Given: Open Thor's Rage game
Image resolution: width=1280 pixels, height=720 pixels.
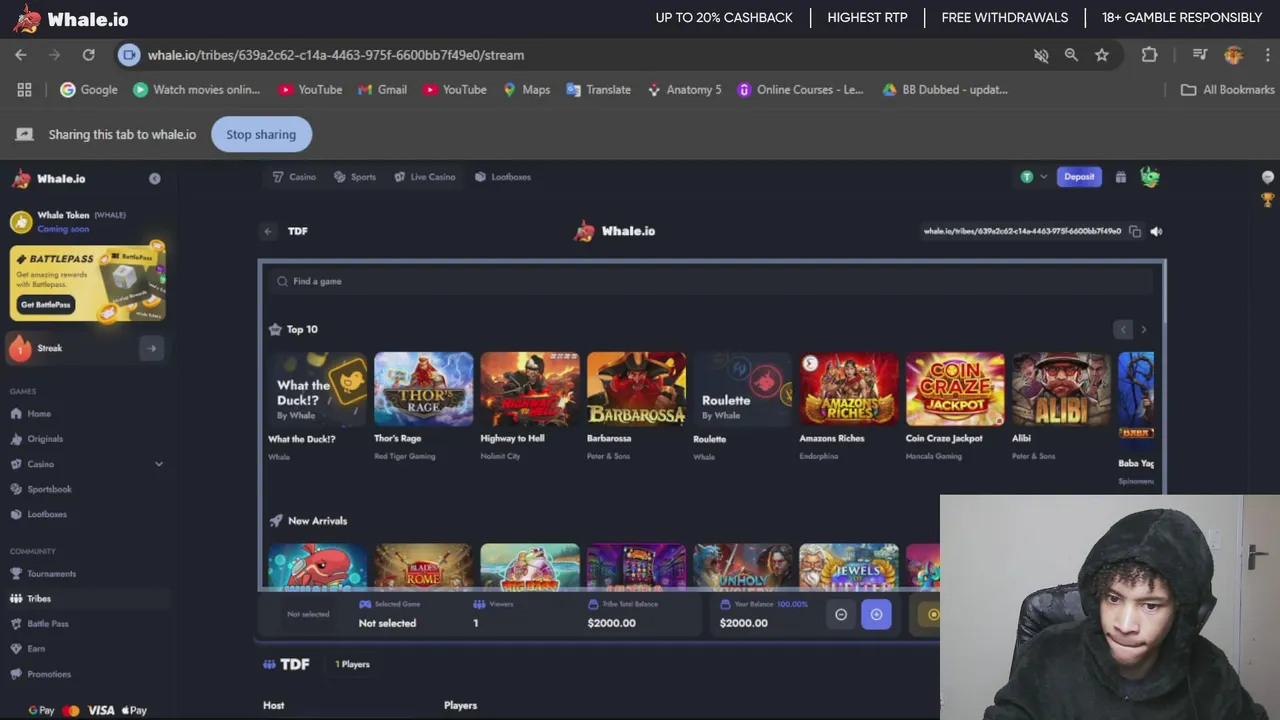Looking at the screenshot, I should point(424,389).
